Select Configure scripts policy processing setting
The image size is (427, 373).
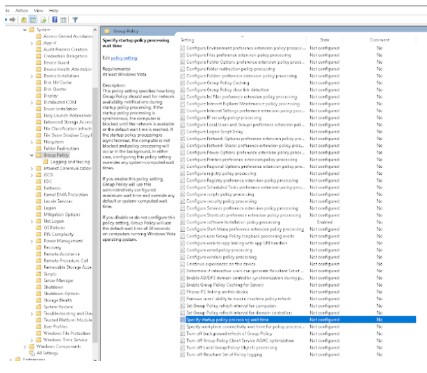220,194
